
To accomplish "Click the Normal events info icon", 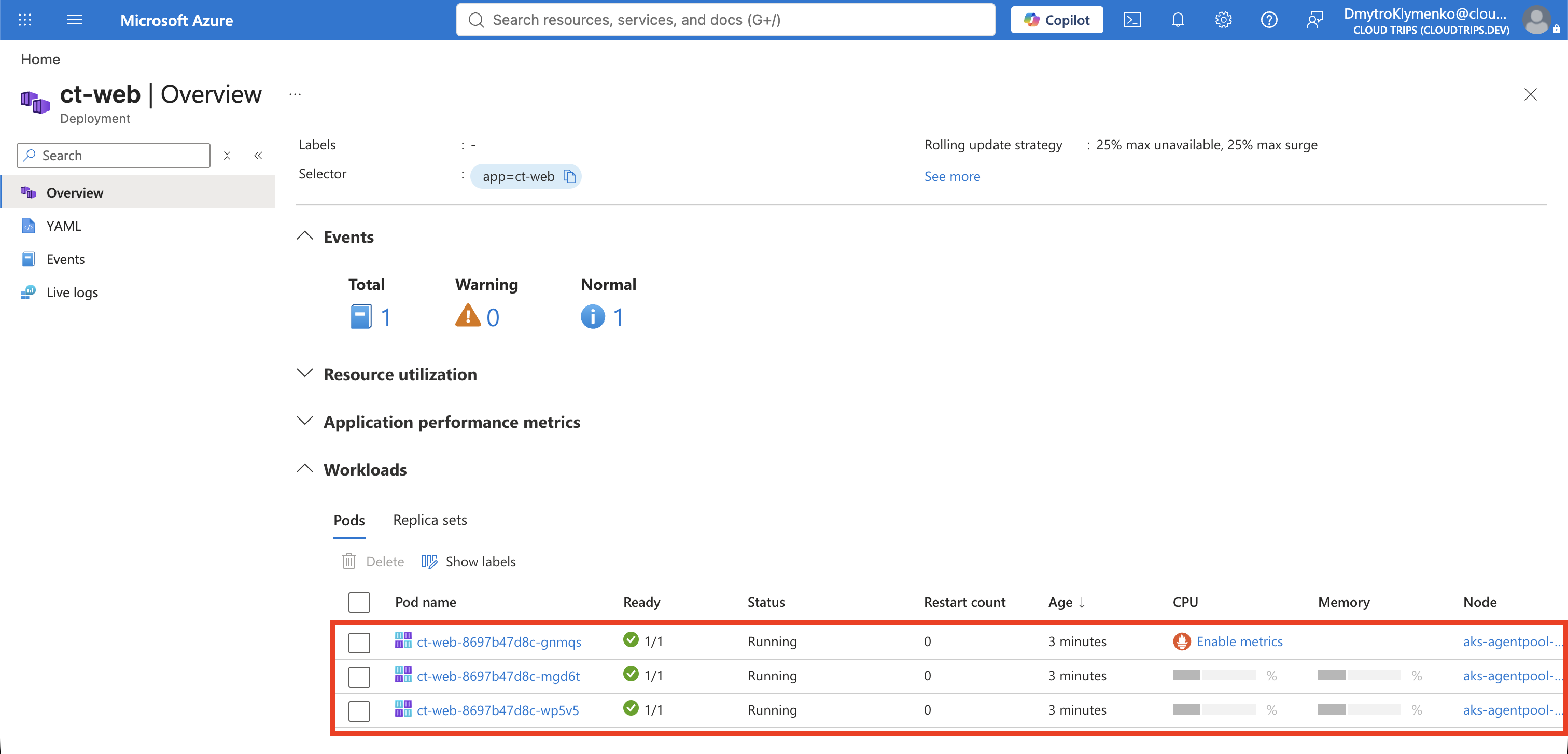I will coord(593,316).
